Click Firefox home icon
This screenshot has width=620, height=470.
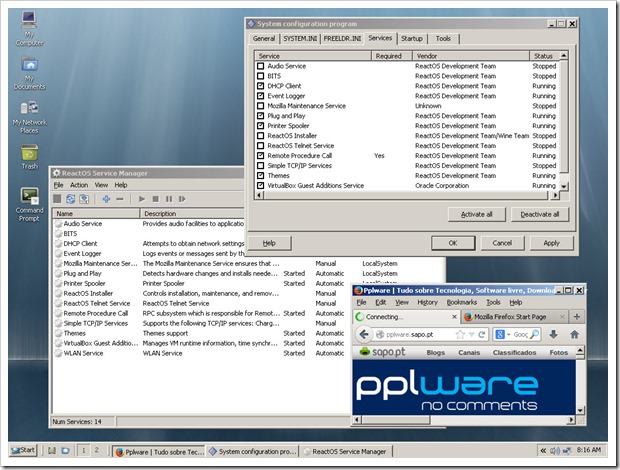click(x=575, y=334)
